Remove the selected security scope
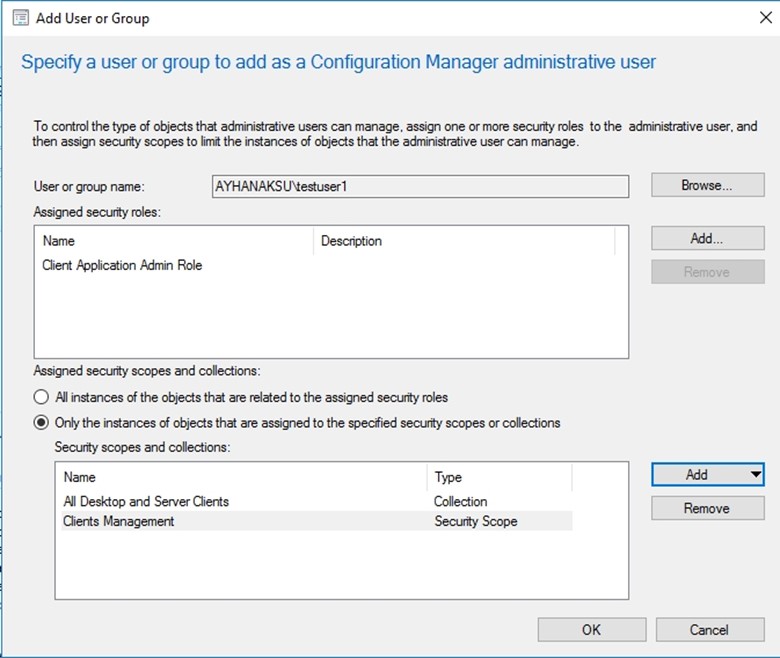This screenshot has height=658, width=780. [707, 508]
